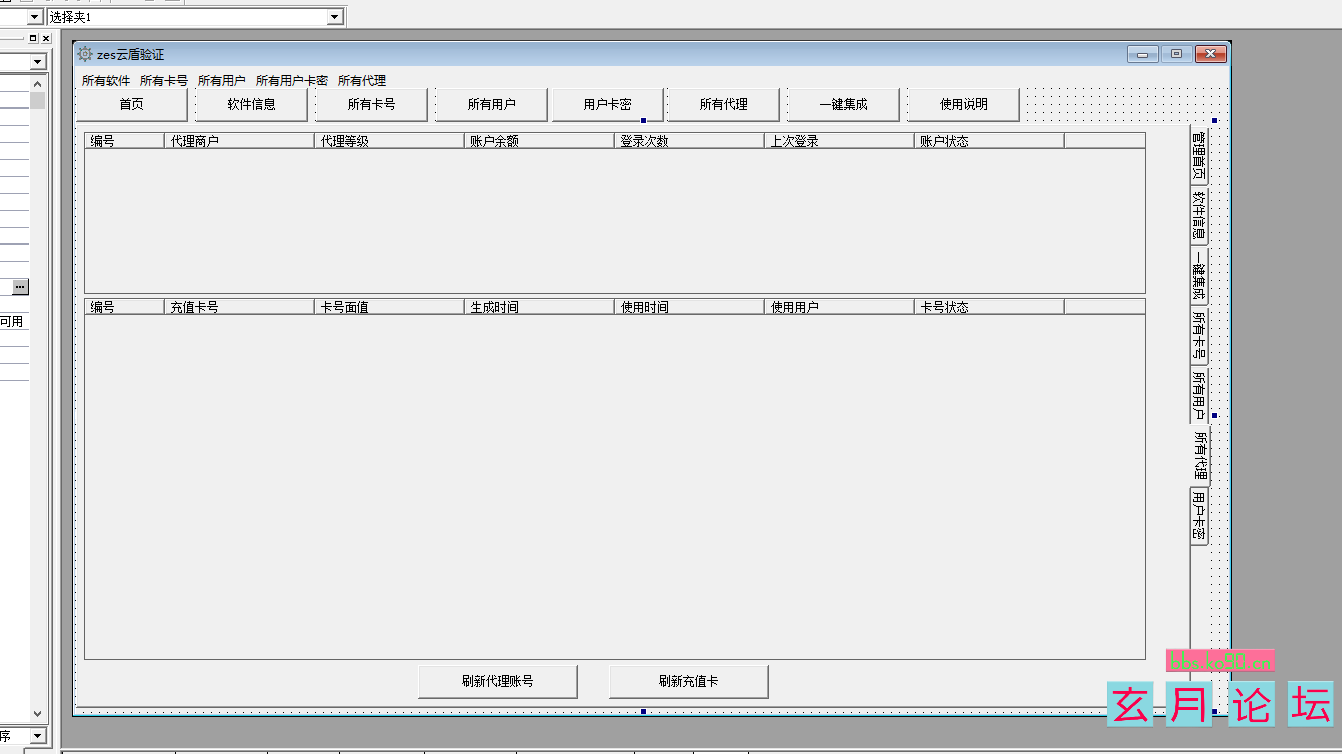
Task: Select the 所有代理 vertical tab
Action: pyautogui.click(x=1200, y=456)
